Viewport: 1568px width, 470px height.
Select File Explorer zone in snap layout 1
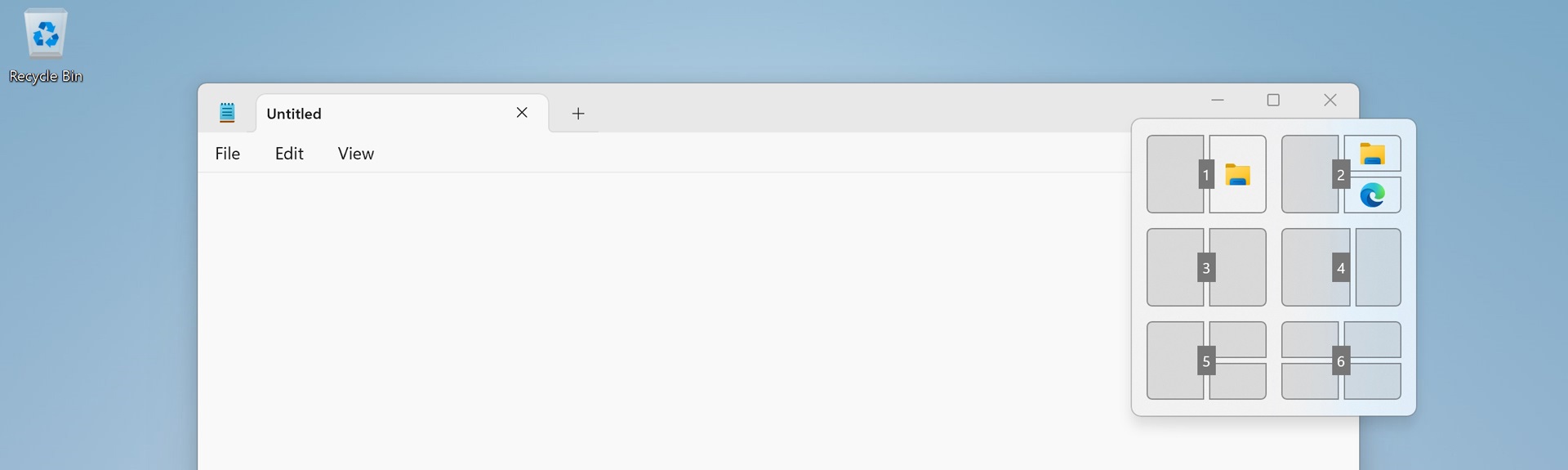1237,174
